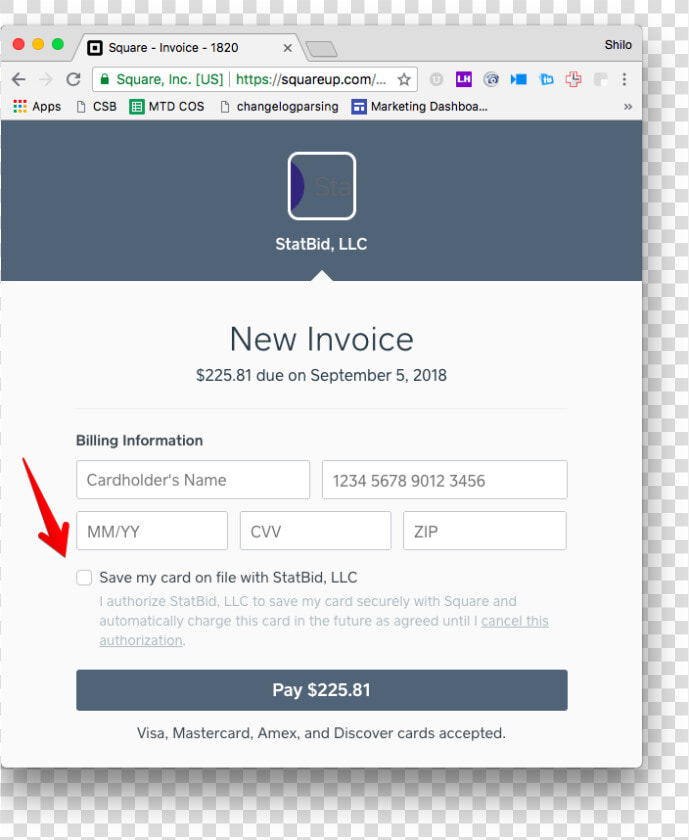Open the purple LH extension

[x=463, y=79]
